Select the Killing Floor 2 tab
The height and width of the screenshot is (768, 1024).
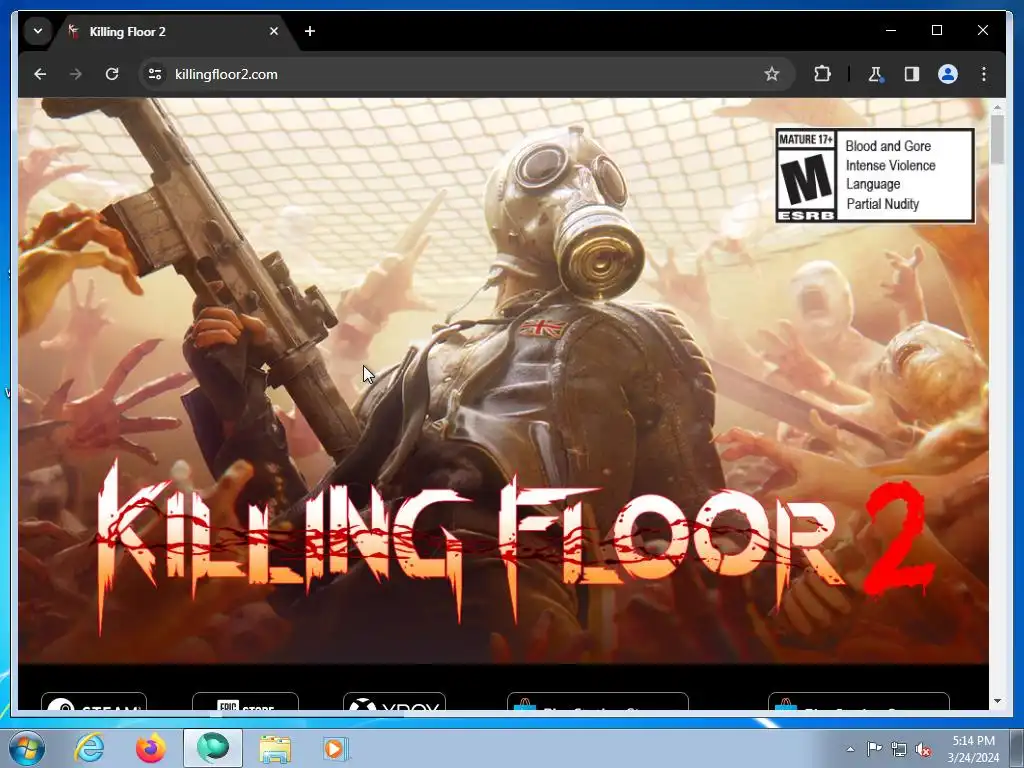(174, 31)
